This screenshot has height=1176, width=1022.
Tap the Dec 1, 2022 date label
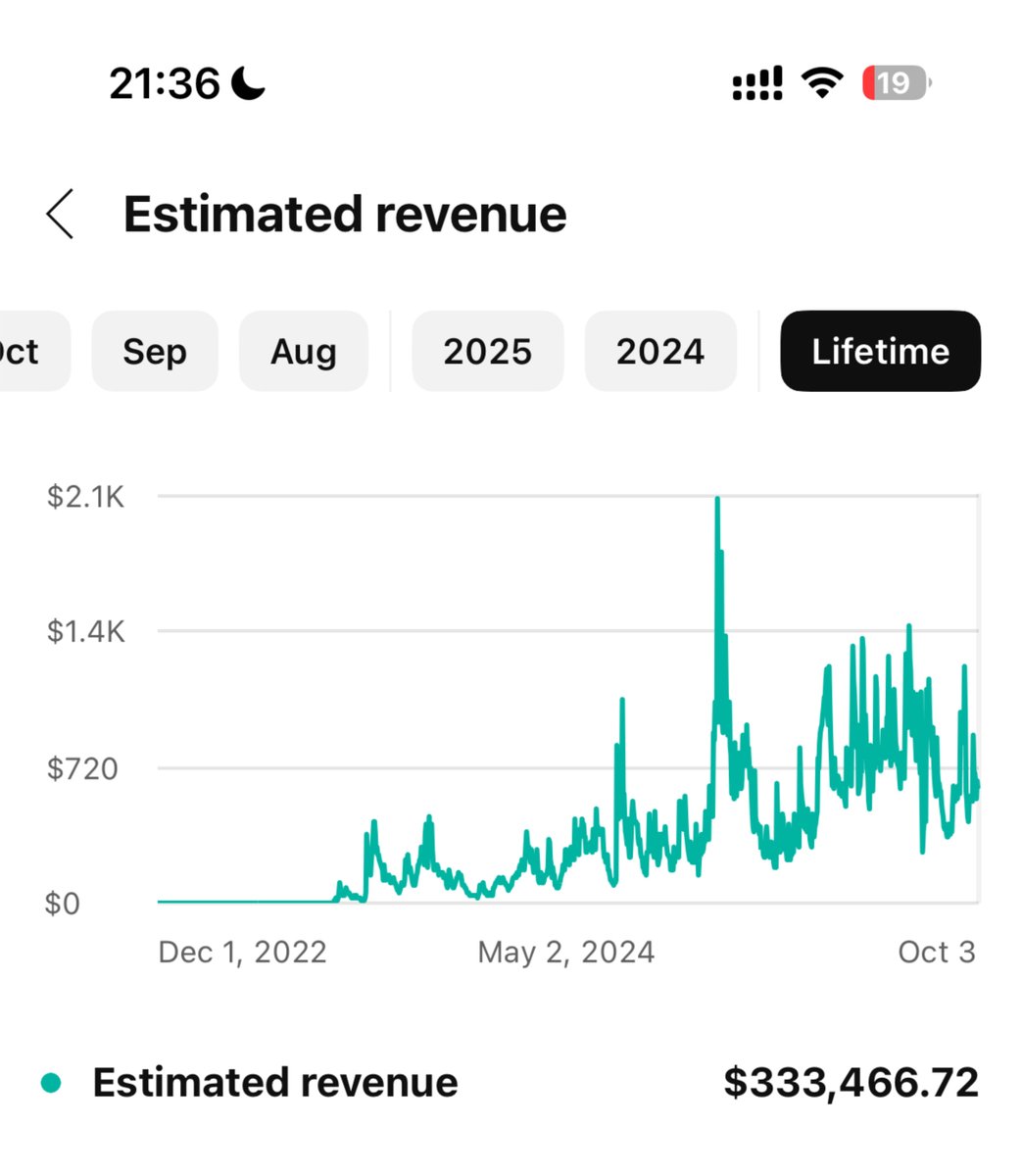(x=242, y=952)
